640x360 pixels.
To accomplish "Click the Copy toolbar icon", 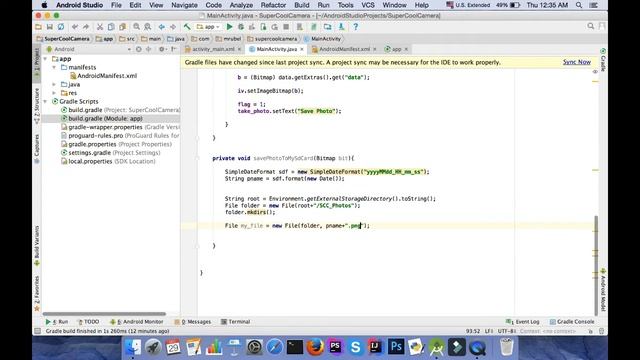I will pyautogui.click(x=111, y=27).
